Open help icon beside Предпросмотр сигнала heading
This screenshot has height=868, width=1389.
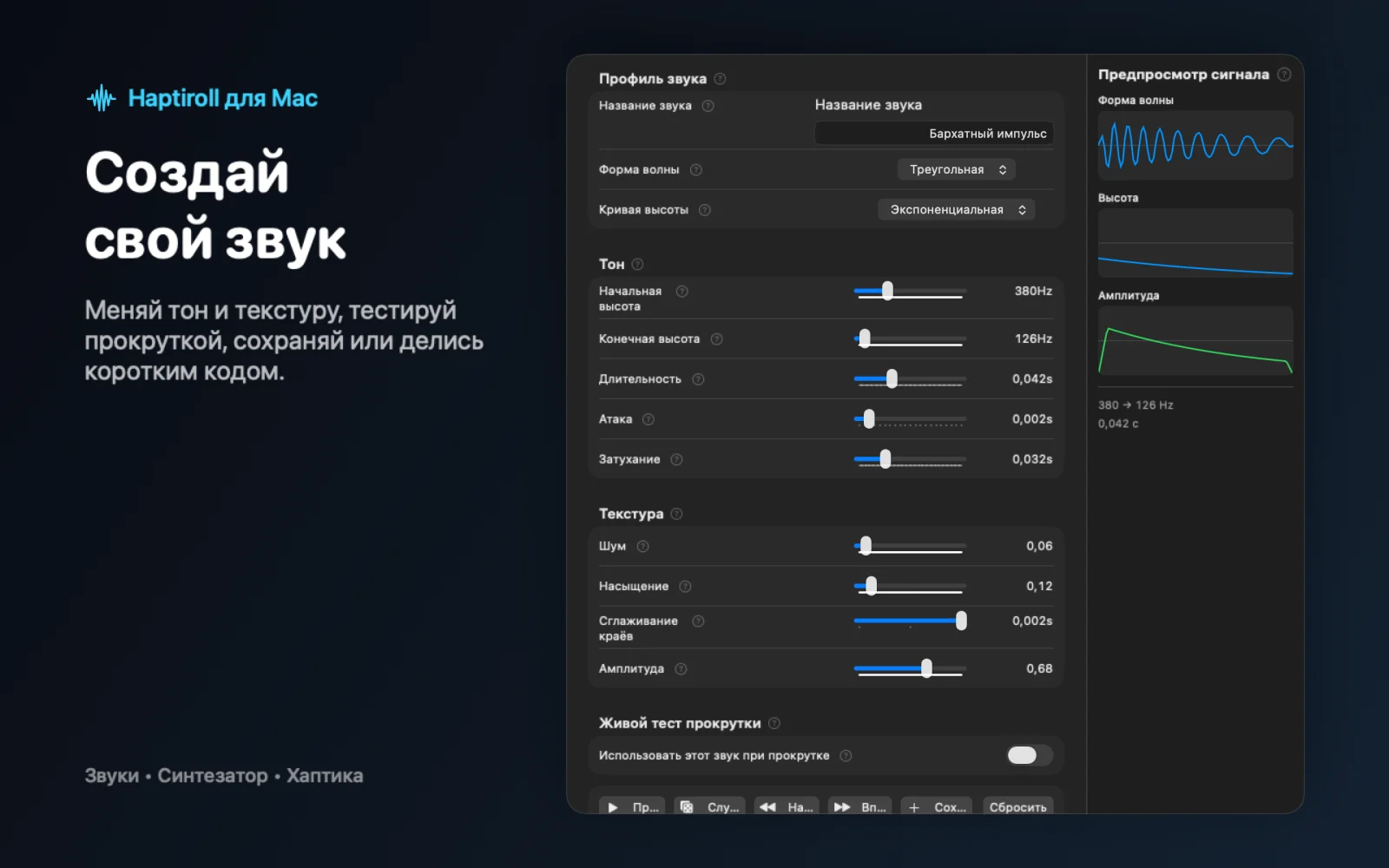(1284, 75)
